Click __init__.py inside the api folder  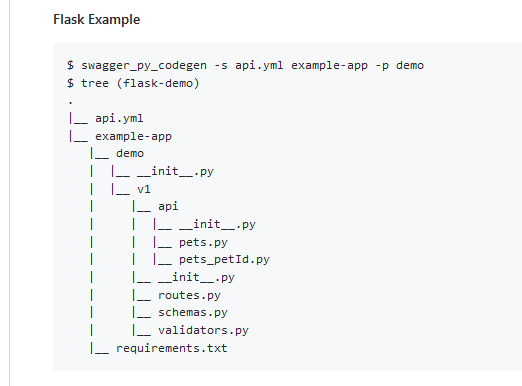(217, 224)
